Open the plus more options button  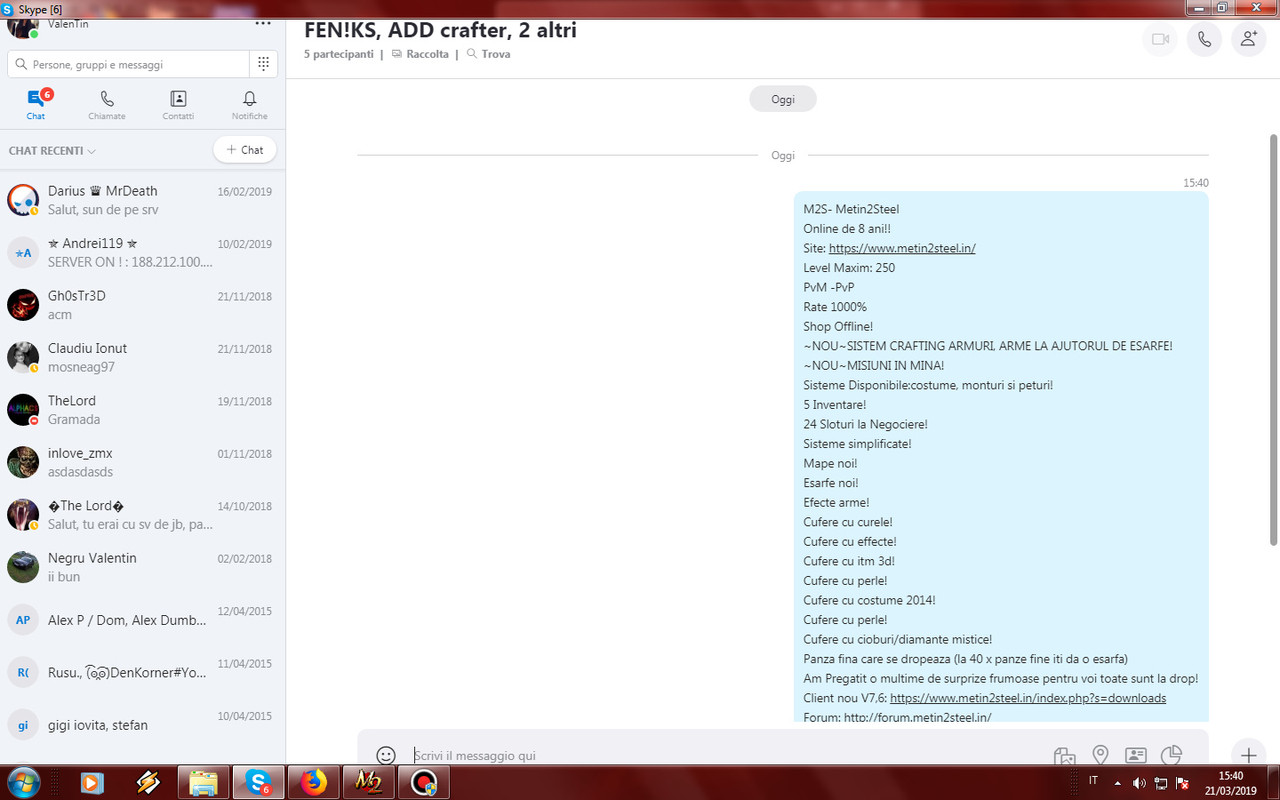click(1247, 755)
